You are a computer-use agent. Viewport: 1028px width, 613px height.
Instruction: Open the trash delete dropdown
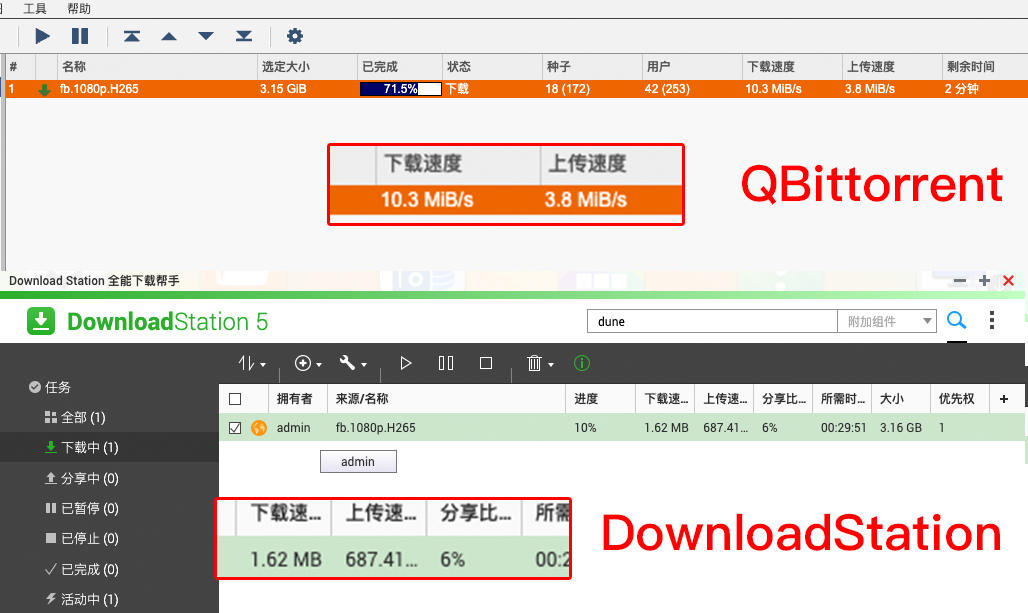coord(540,363)
